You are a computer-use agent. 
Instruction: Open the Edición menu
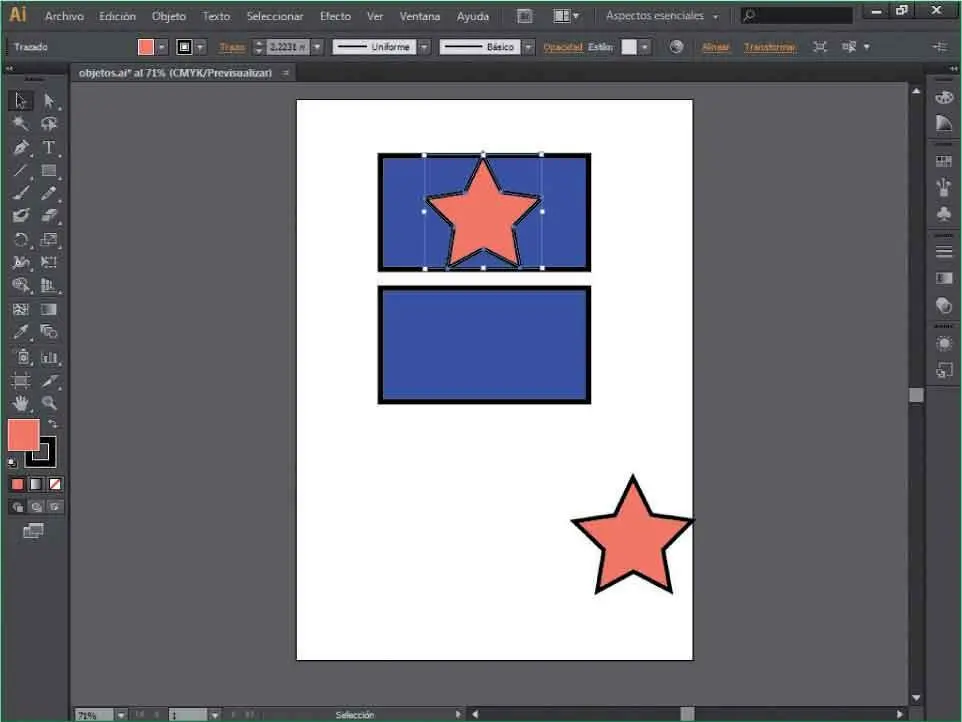pyautogui.click(x=117, y=17)
